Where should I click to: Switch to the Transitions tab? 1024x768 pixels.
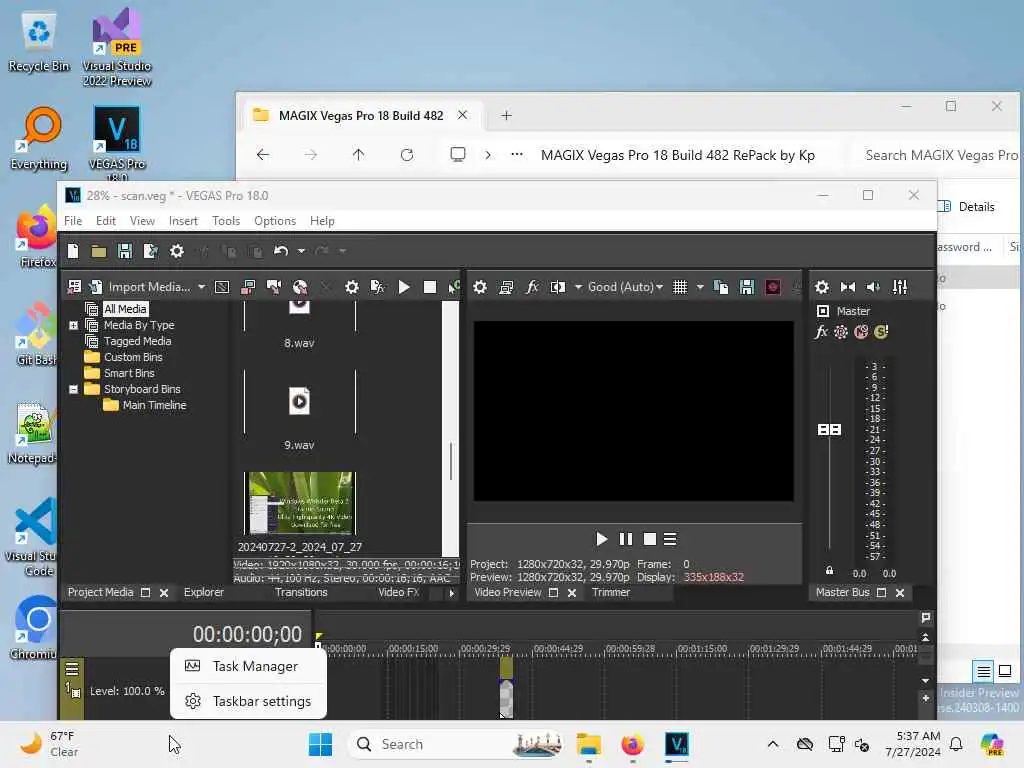[301, 592]
